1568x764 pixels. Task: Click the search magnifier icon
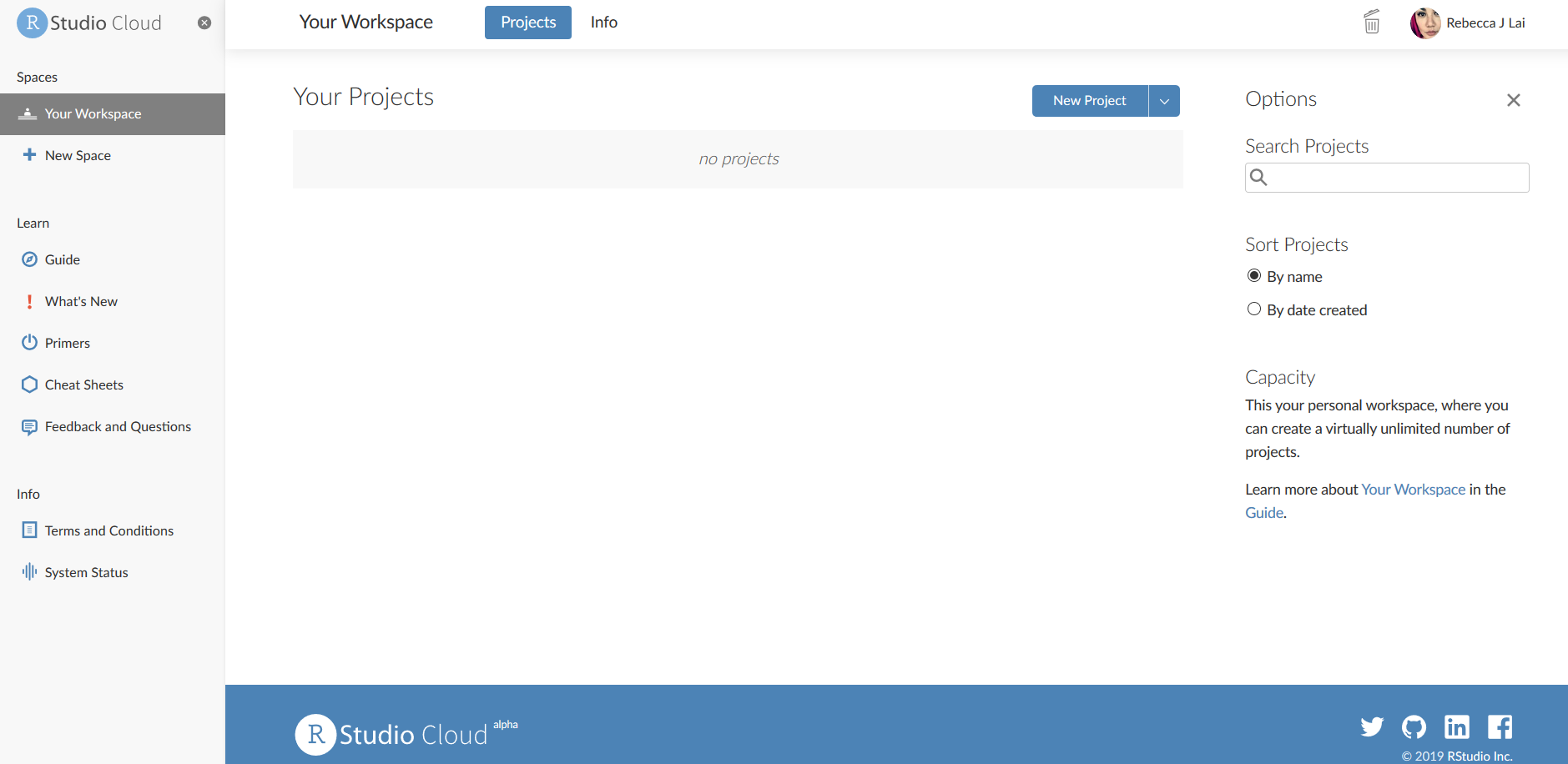(1258, 177)
